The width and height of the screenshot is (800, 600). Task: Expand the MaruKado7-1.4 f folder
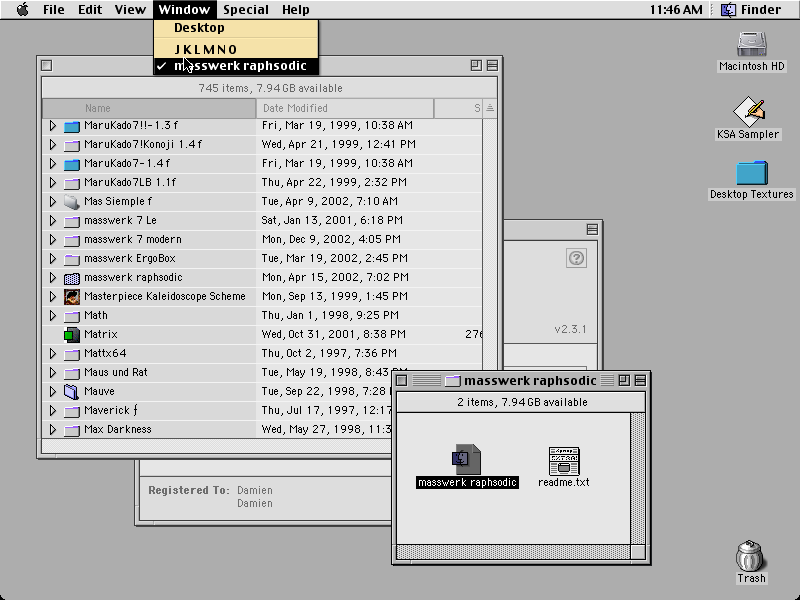[x=53, y=163]
